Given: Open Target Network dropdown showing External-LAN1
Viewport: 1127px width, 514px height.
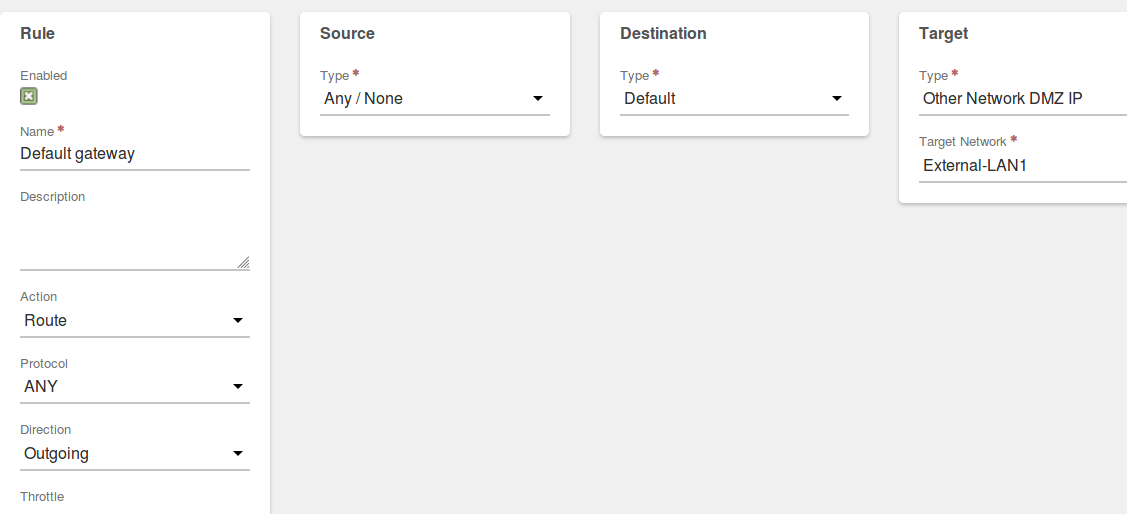Looking at the screenshot, I should [x=1023, y=165].
